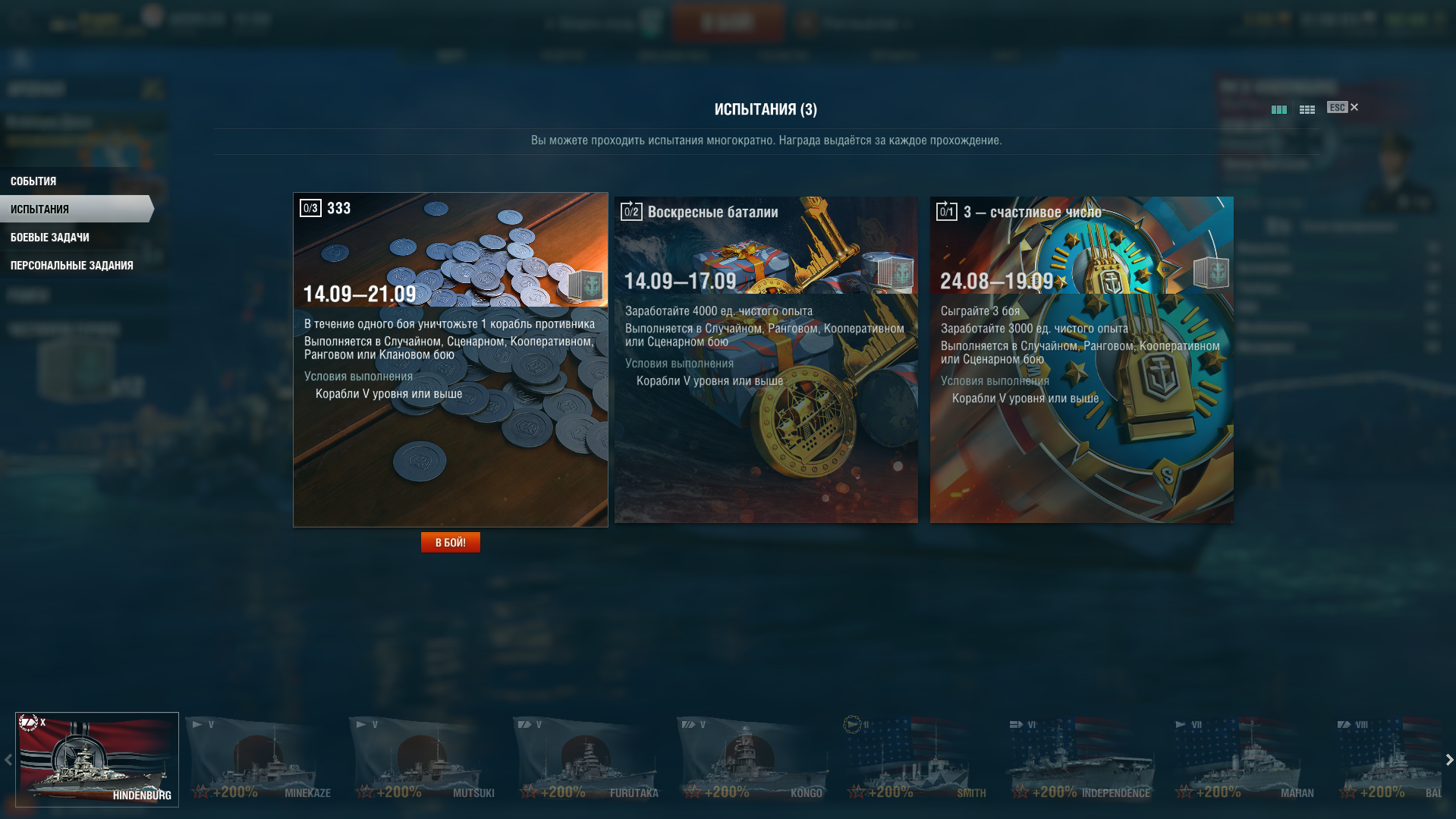Click the 0/3 progress counter icon
This screenshot has height=819, width=1456.
(x=310, y=208)
